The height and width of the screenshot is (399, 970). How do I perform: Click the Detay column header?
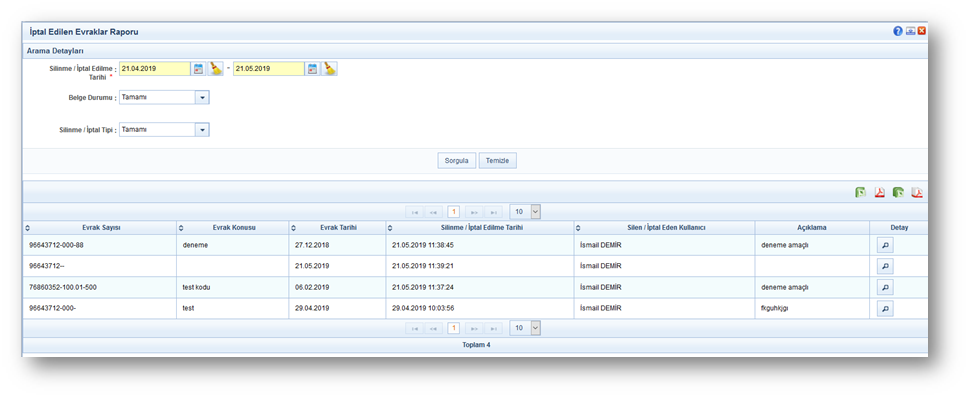tap(899, 228)
